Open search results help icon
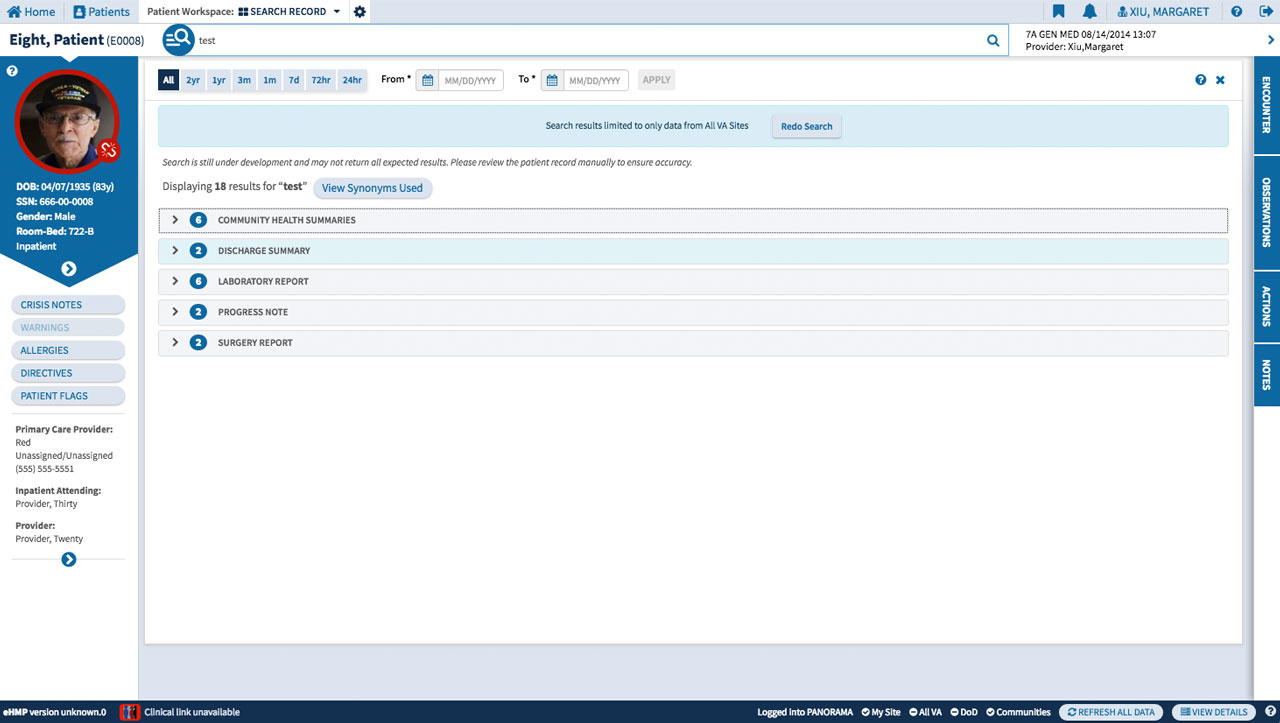The height and width of the screenshot is (723, 1280). (1201, 80)
